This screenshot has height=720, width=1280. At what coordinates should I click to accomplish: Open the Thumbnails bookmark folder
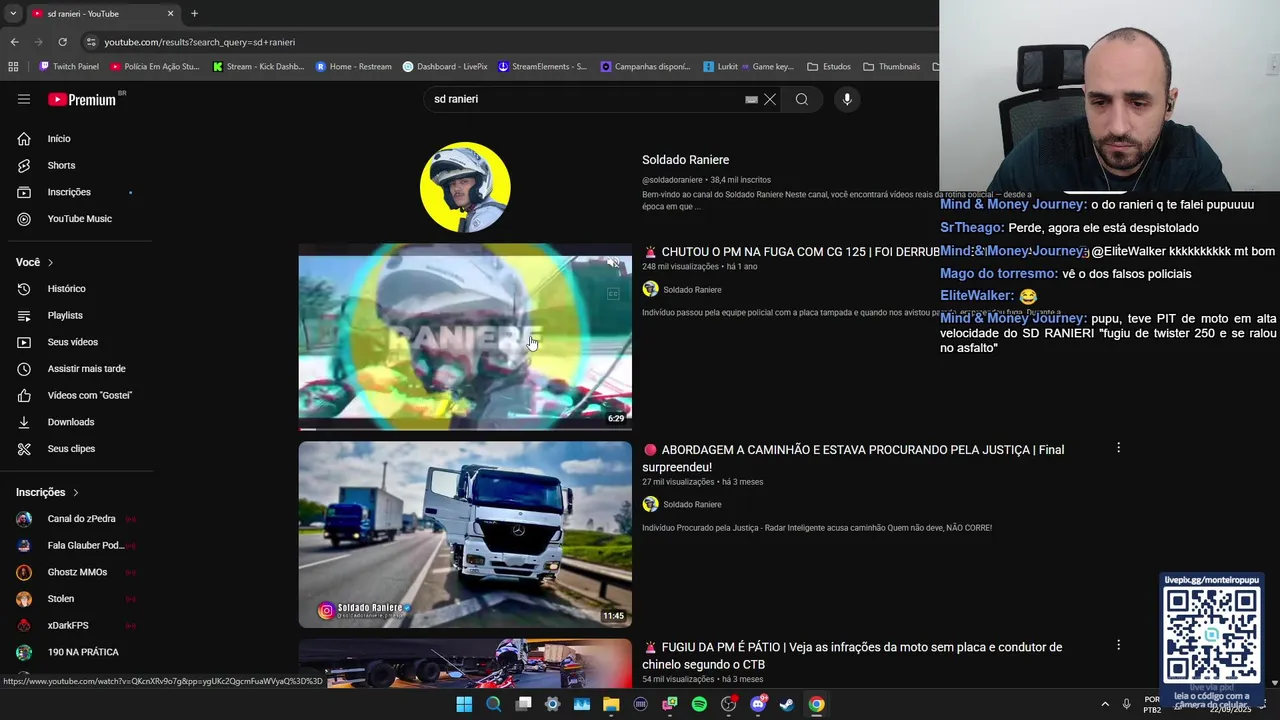coord(891,67)
